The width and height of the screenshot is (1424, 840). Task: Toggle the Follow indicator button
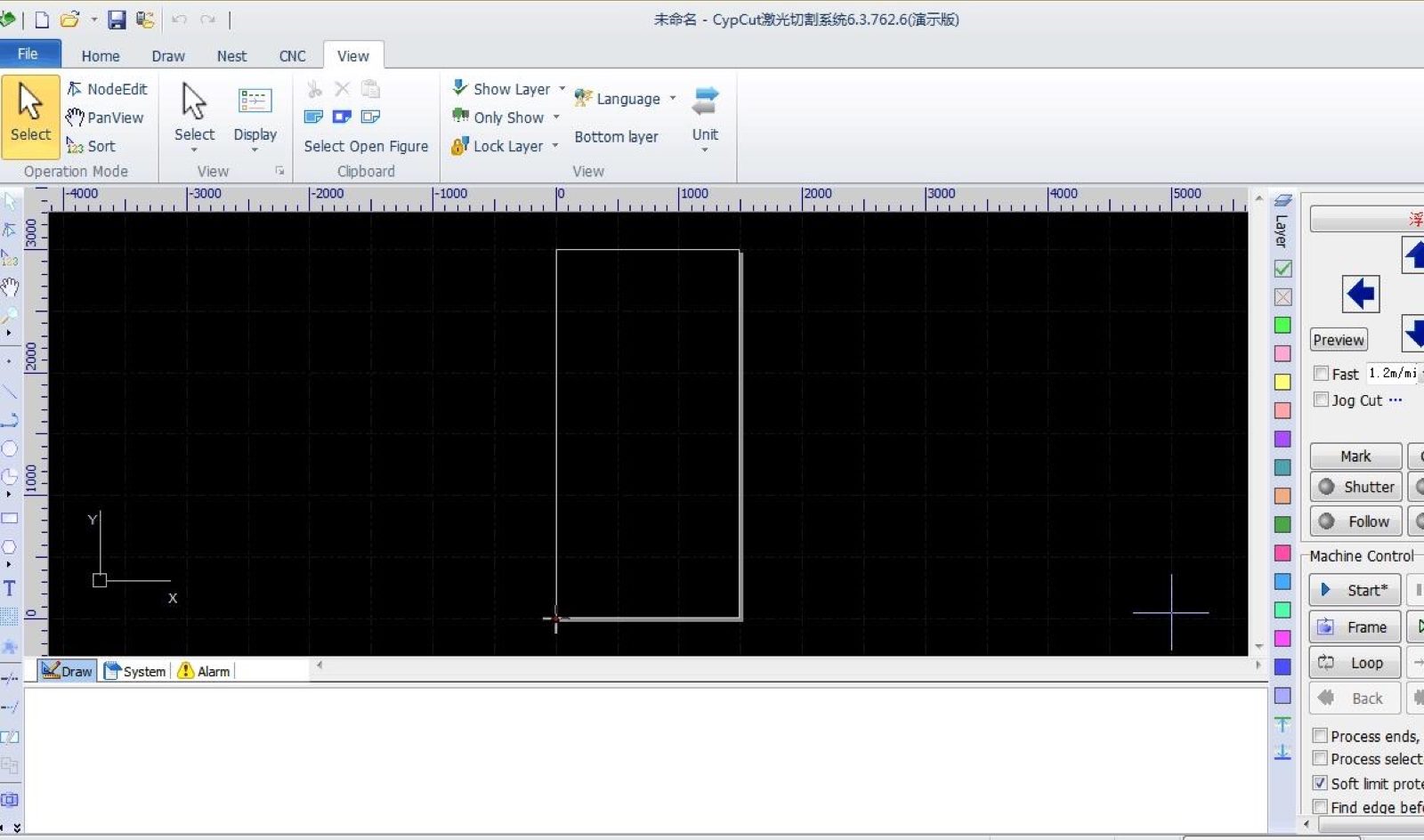pyautogui.click(x=1355, y=521)
